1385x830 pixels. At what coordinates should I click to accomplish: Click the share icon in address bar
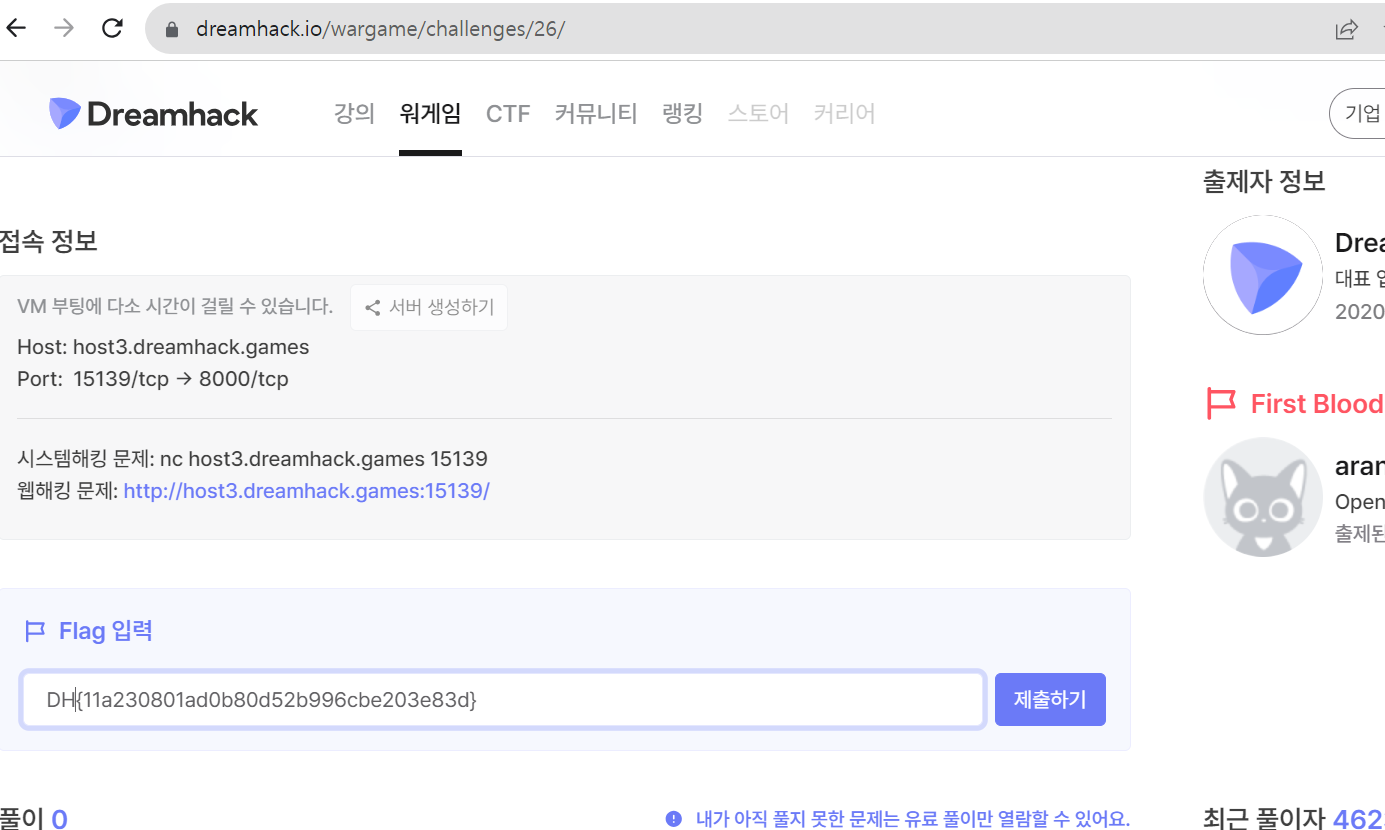pos(1346,29)
